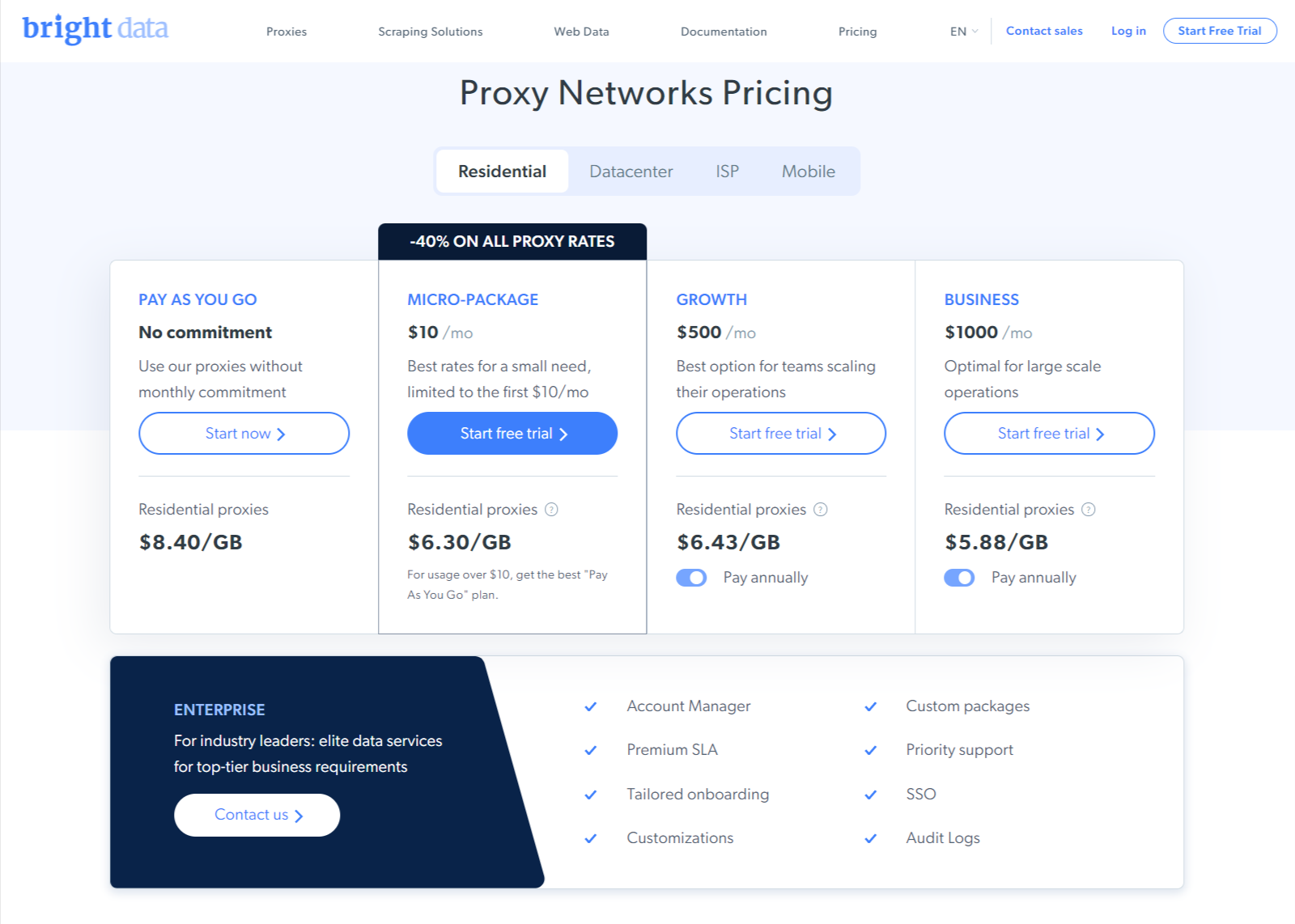Screen dimensions: 1295x924
Task: Open the Log in link
Action: point(1128,31)
